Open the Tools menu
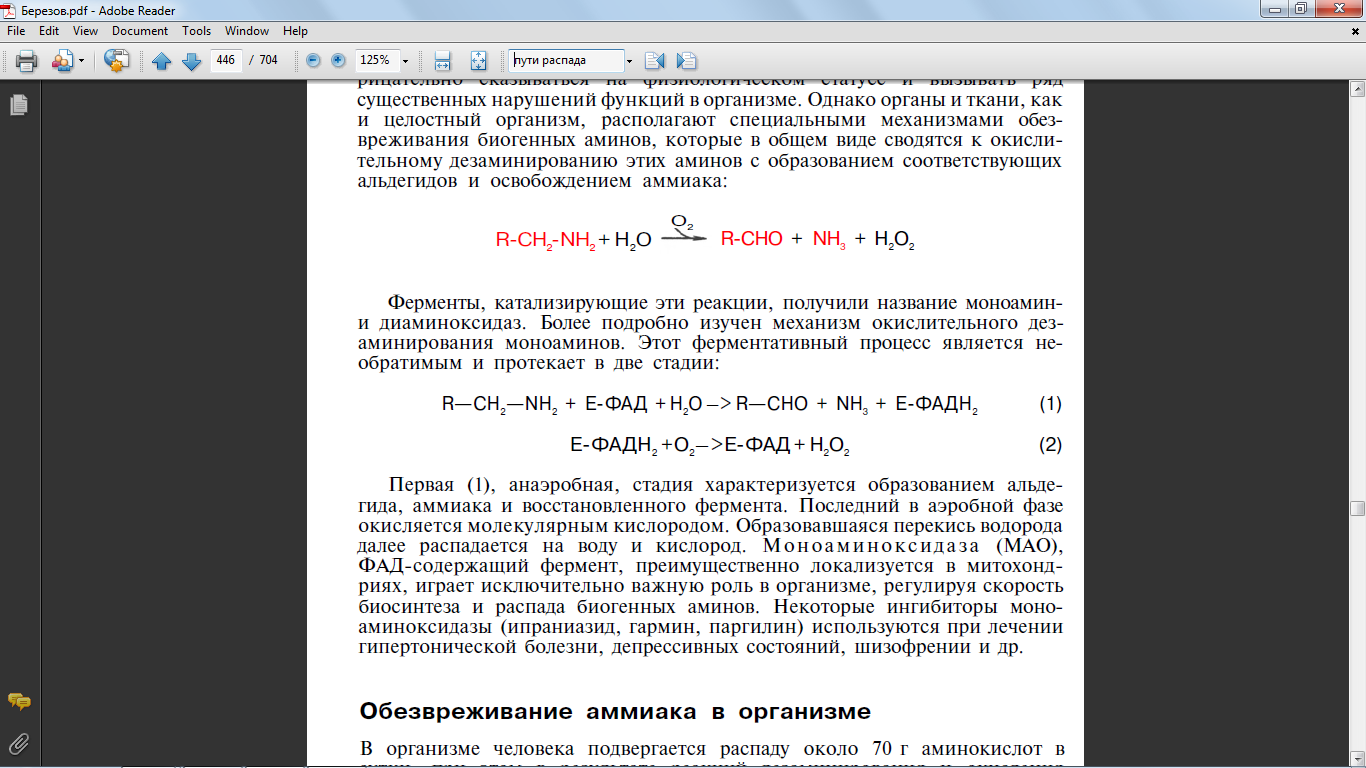 coord(196,31)
